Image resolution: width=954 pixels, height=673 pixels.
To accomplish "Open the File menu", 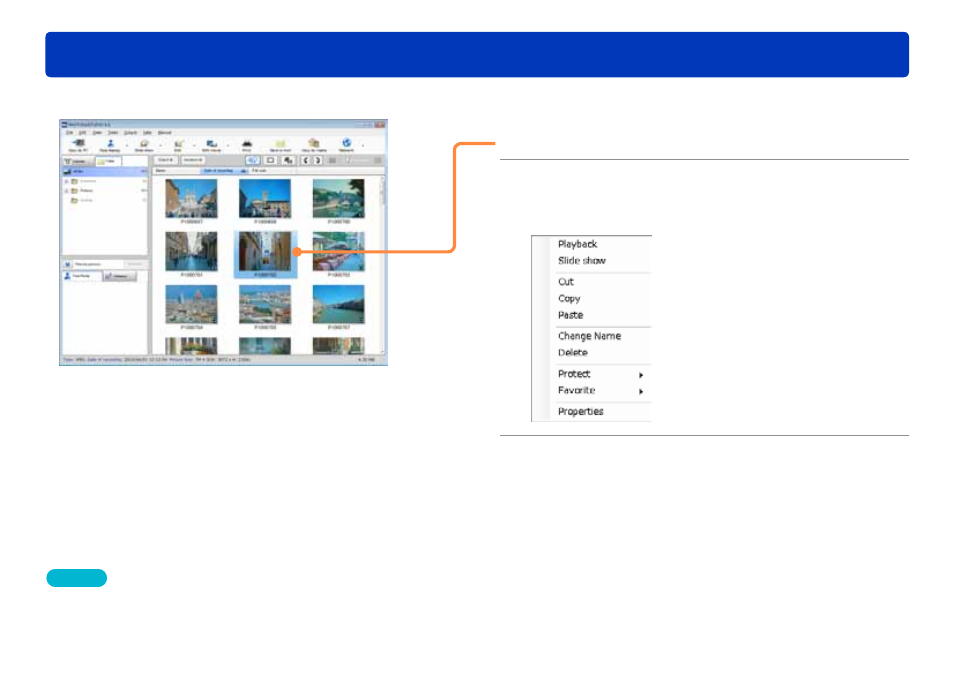I will click(x=69, y=133).
